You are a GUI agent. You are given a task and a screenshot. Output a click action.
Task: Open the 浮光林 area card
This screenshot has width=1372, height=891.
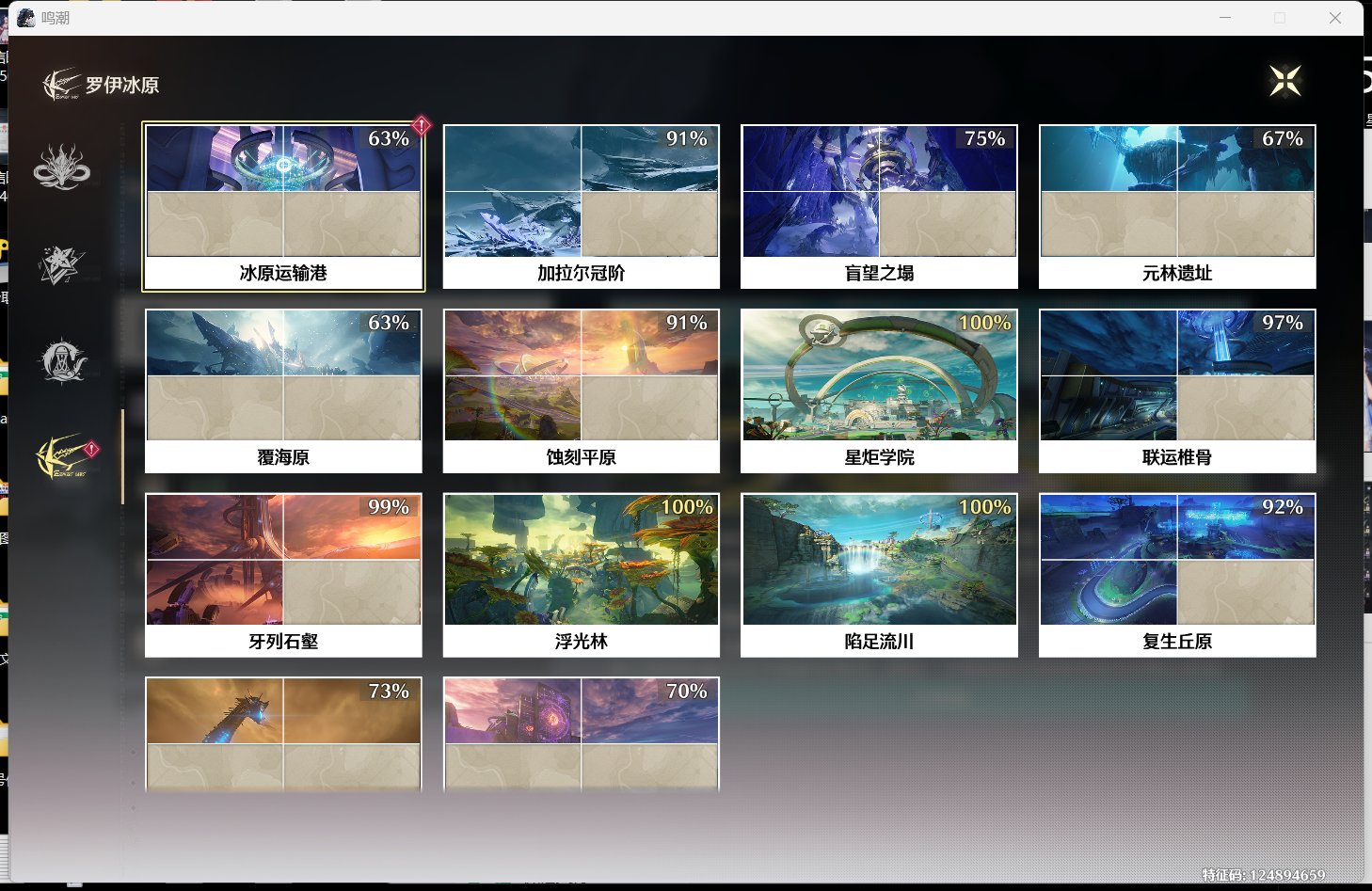(581, 574)
